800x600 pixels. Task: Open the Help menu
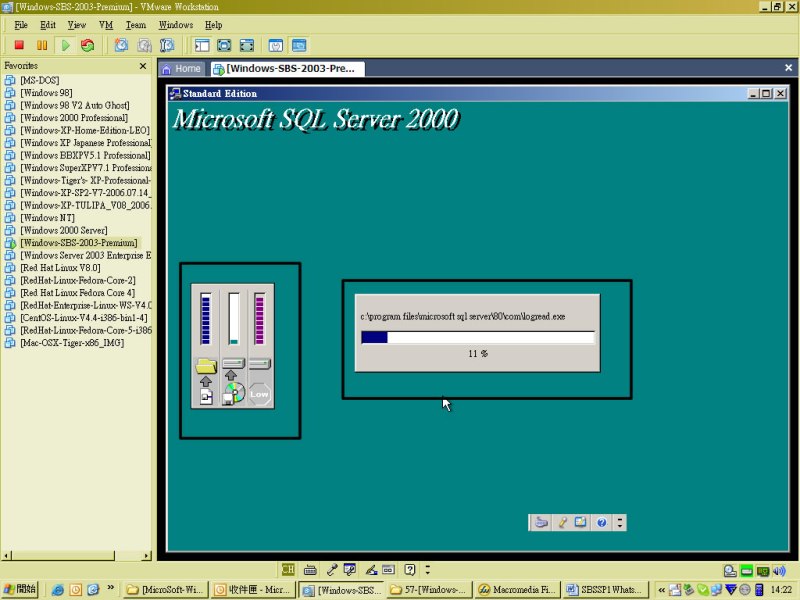pos(213,24)
